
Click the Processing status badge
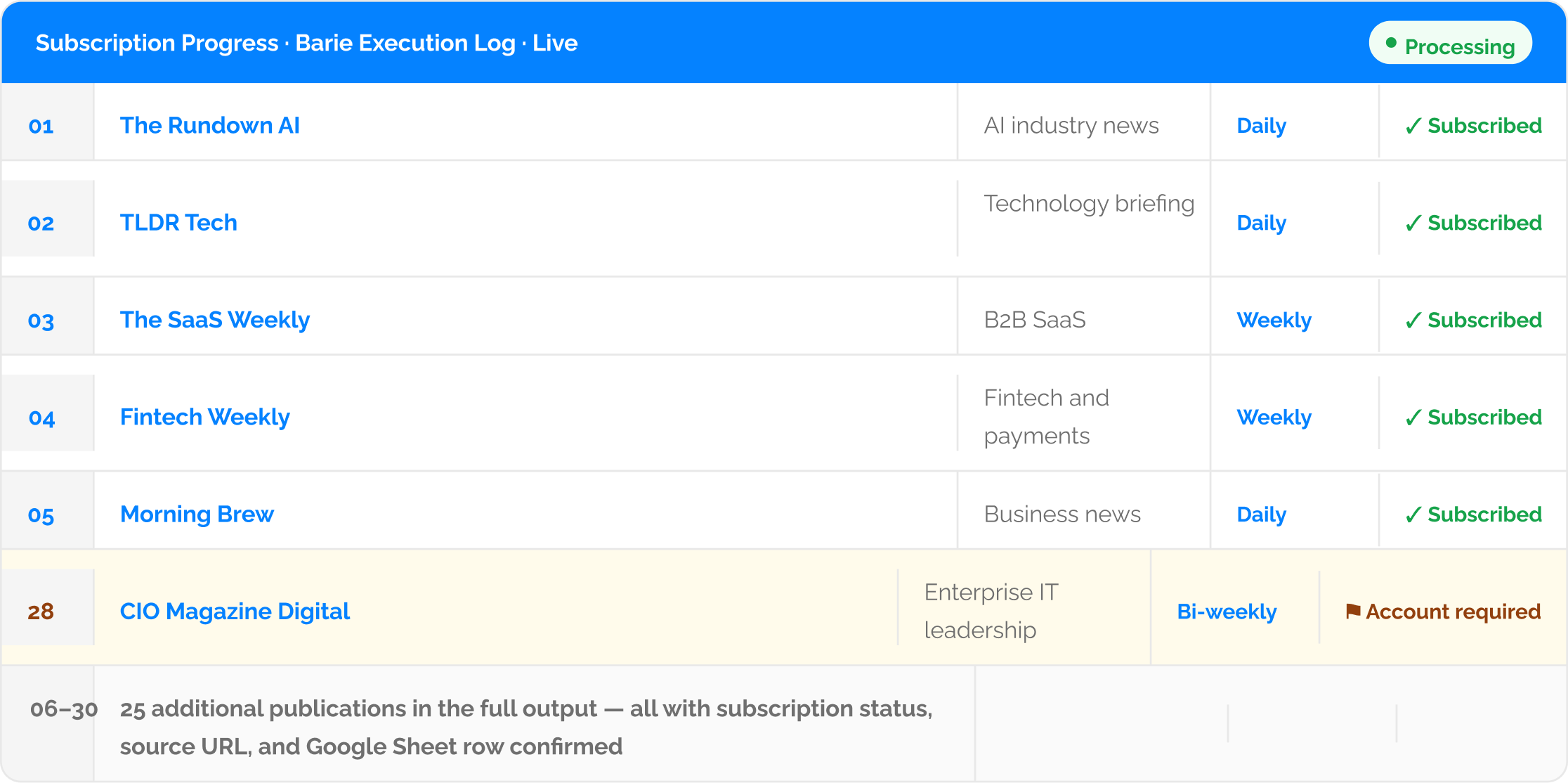click(x=1451, y=43)
